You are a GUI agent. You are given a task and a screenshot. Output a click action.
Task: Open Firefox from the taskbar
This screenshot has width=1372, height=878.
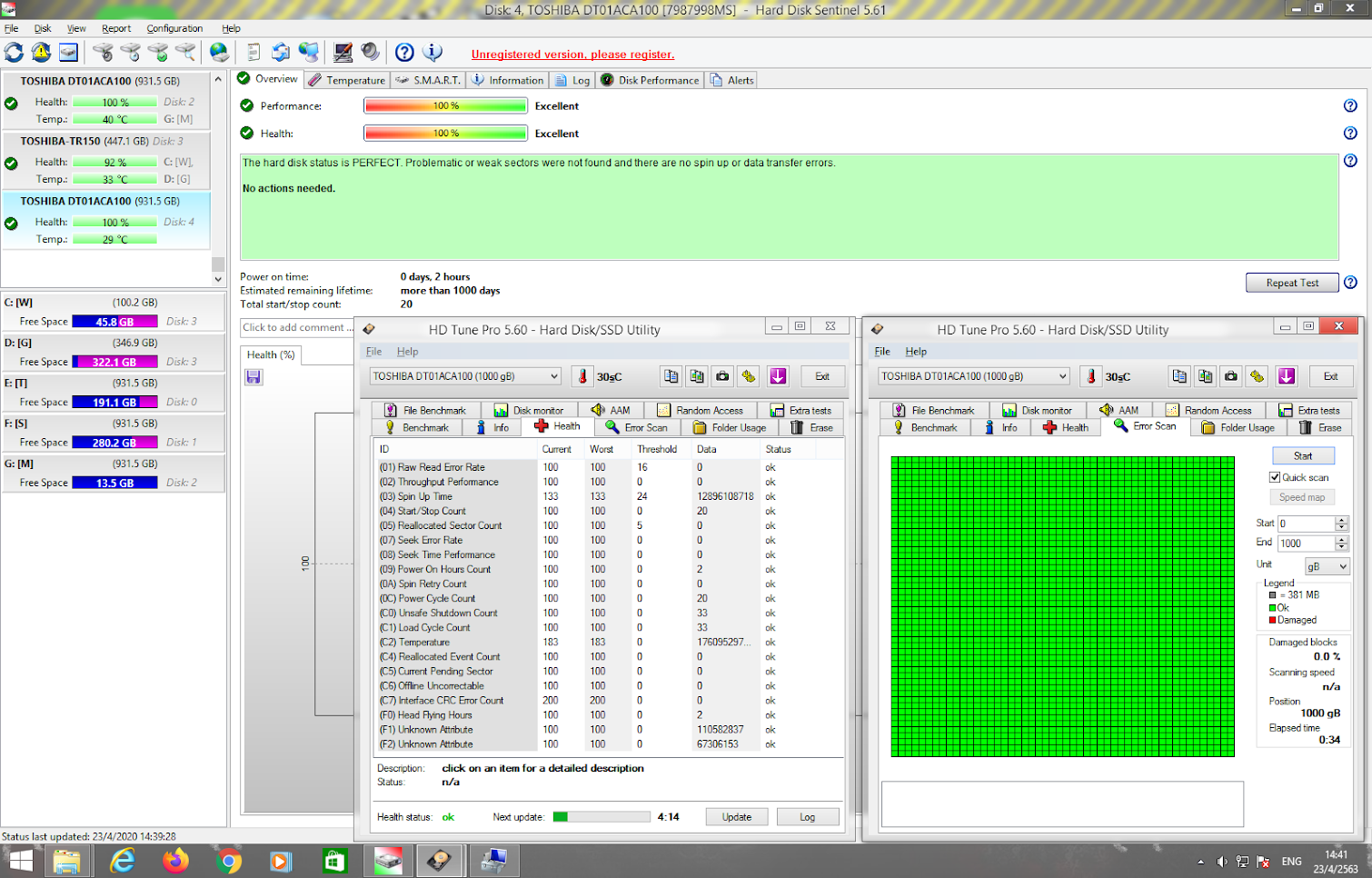(175, 860)
